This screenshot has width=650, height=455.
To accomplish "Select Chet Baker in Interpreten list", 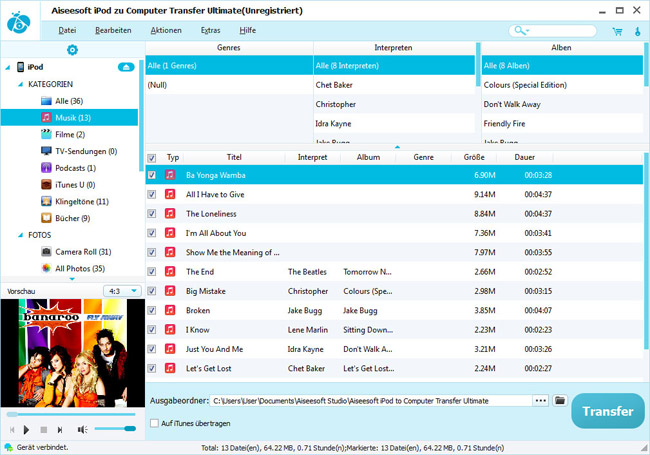I will 394,85.
